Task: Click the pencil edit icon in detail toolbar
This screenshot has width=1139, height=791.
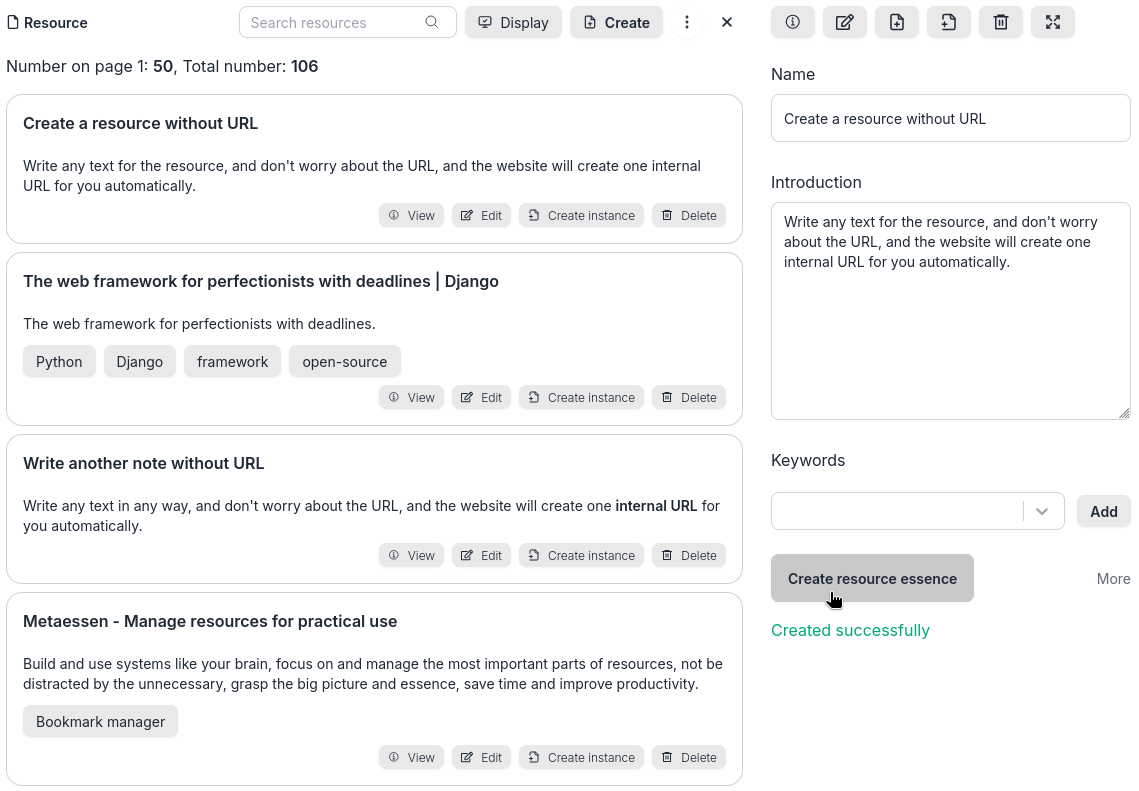Action: (x=845, y=22)
